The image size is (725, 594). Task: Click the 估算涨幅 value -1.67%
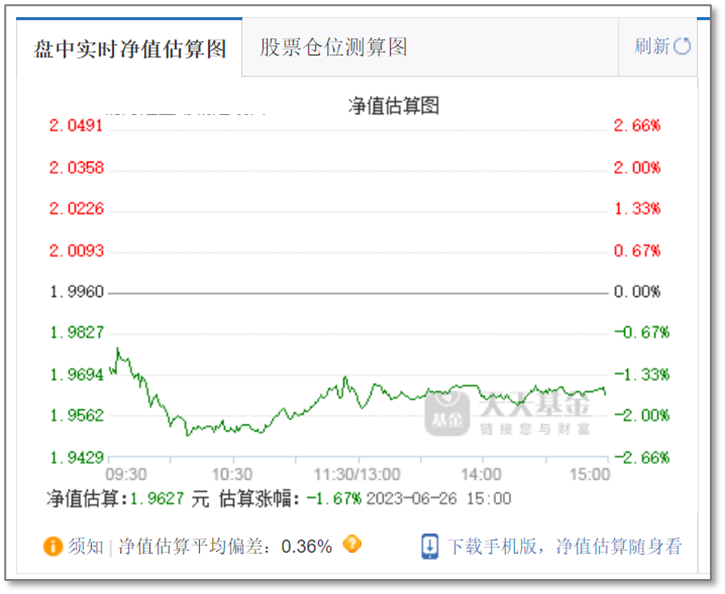click(x=334, y=499)
